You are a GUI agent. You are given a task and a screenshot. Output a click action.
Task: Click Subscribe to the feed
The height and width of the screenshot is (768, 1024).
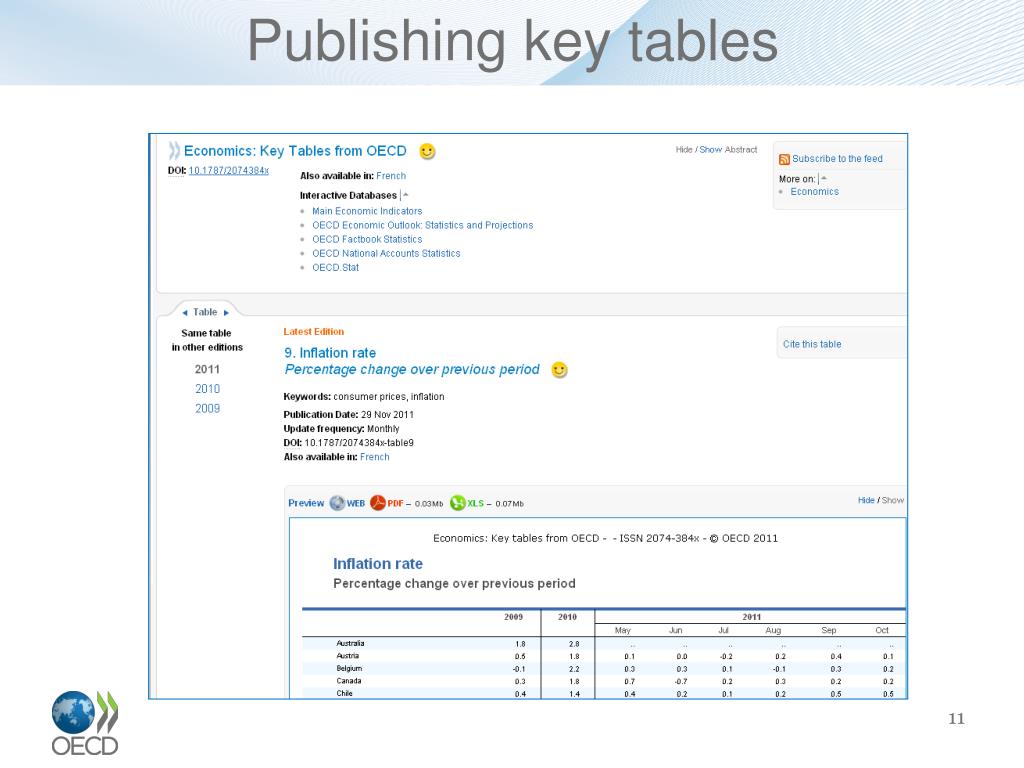click(837, 159)
